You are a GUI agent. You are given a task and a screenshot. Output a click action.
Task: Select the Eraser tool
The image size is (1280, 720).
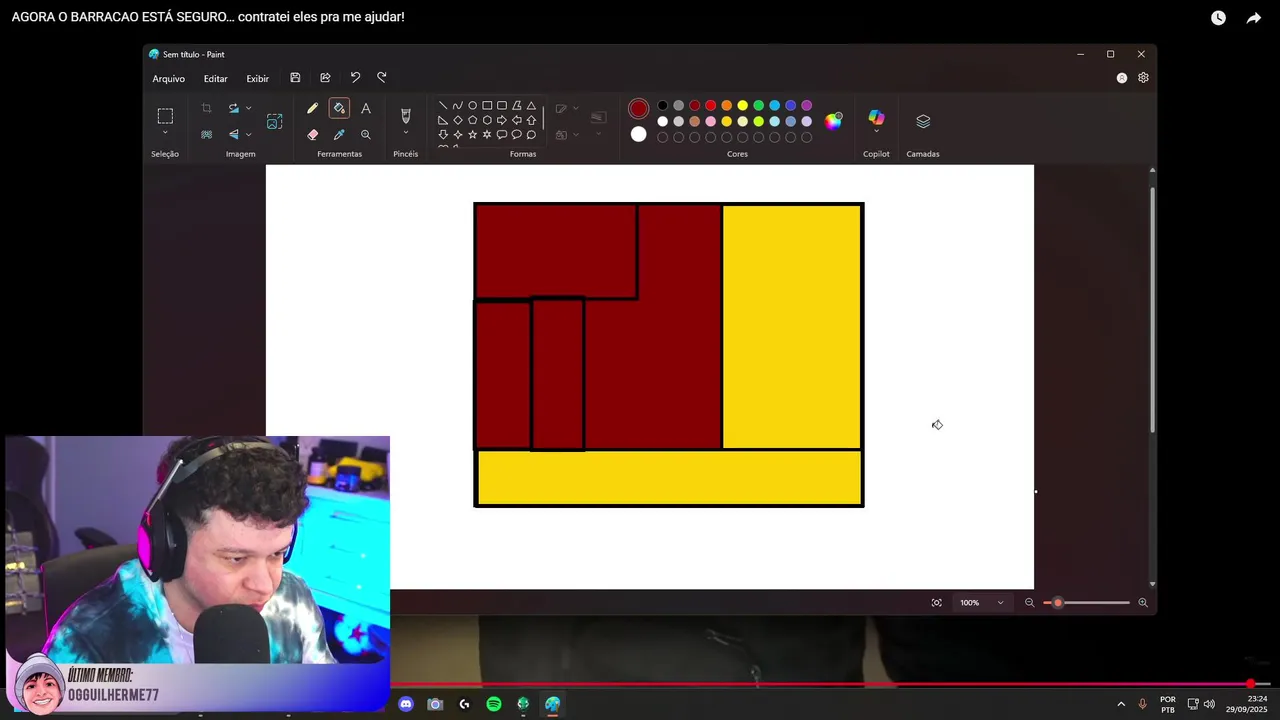[x=312, y=134]
